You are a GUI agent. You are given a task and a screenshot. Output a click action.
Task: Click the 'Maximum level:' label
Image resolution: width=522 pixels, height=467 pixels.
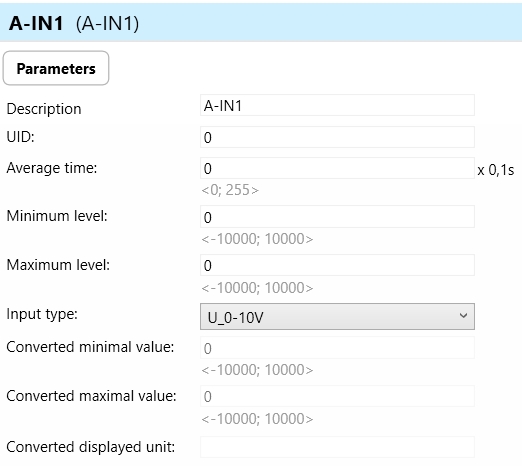tap(58, 265)
